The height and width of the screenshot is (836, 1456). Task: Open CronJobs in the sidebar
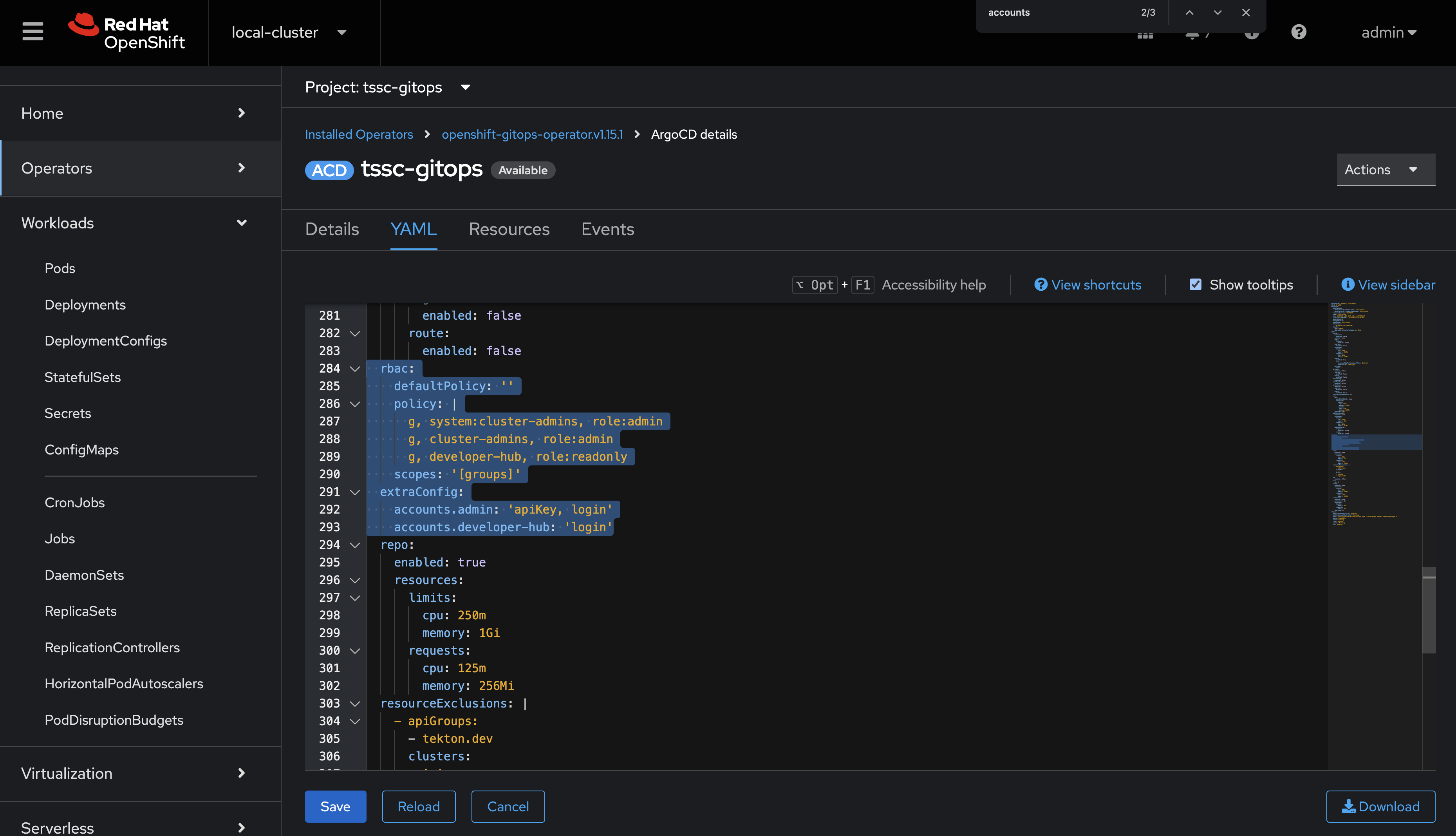[75, 502]
